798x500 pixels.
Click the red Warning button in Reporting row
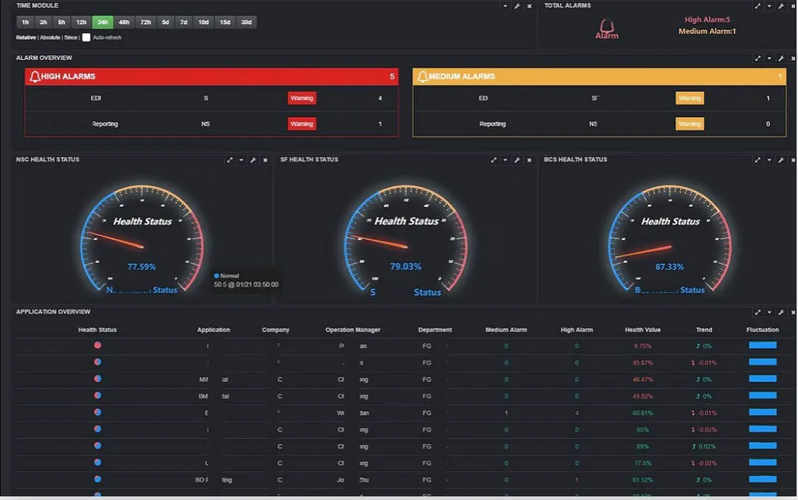pos(302,124)
